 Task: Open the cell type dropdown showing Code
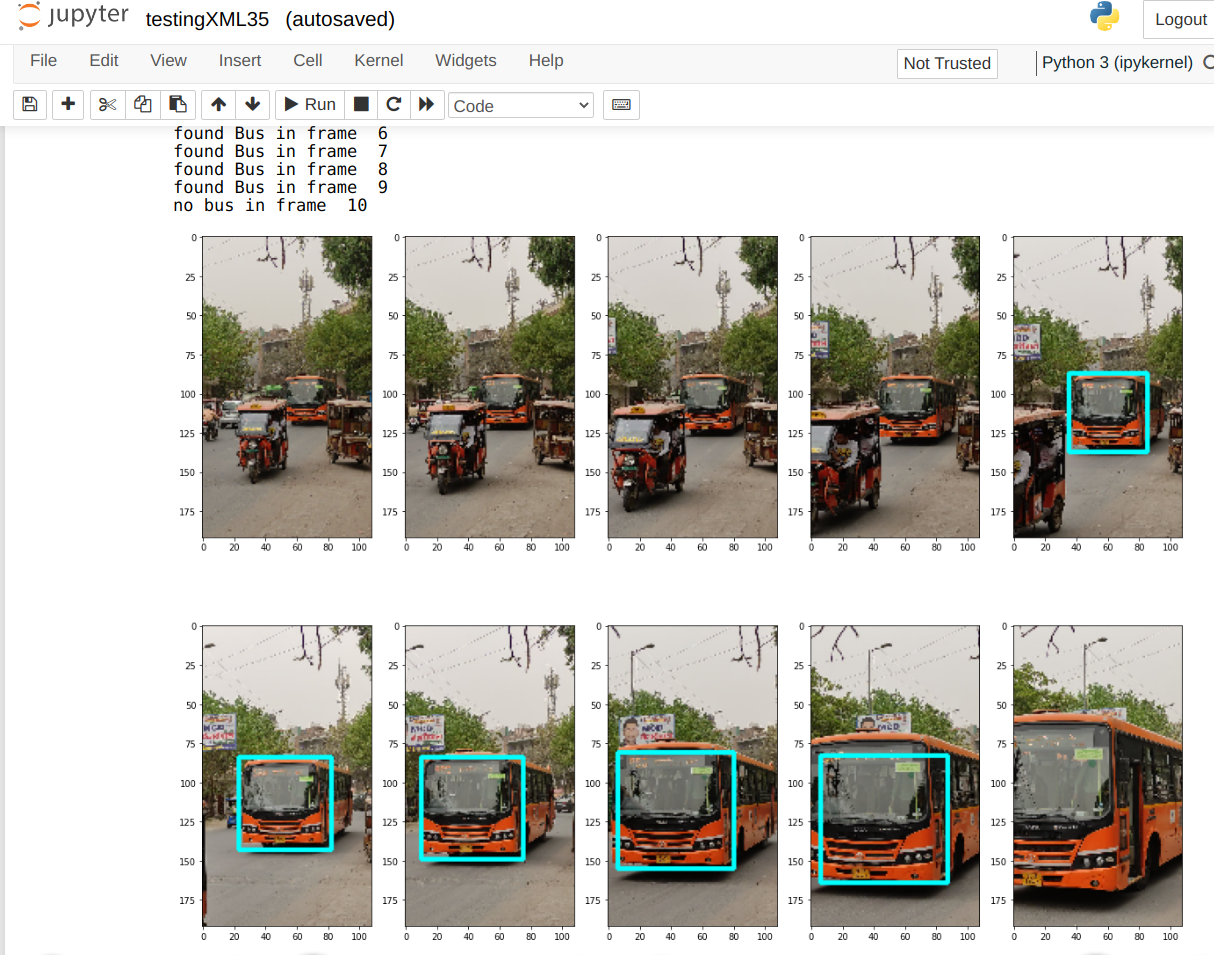coord(520,104)
